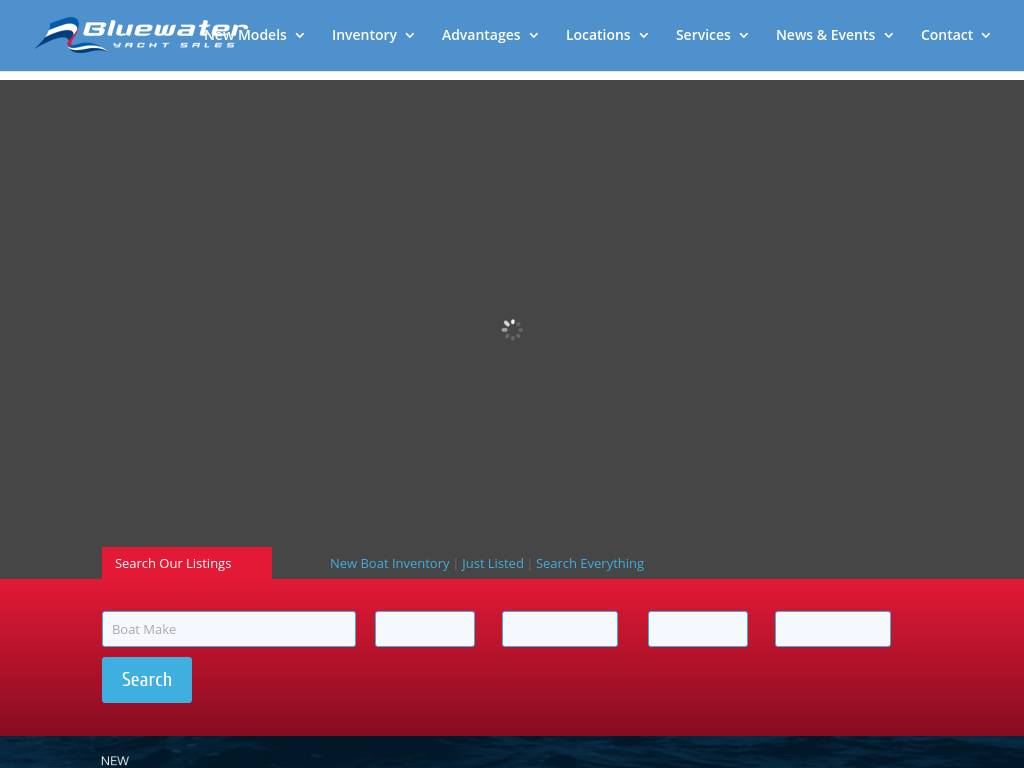The width and height of the screenshot is (1024, 768).
Task: Click the fourth search field in the row
Action: tap(697, 629)
